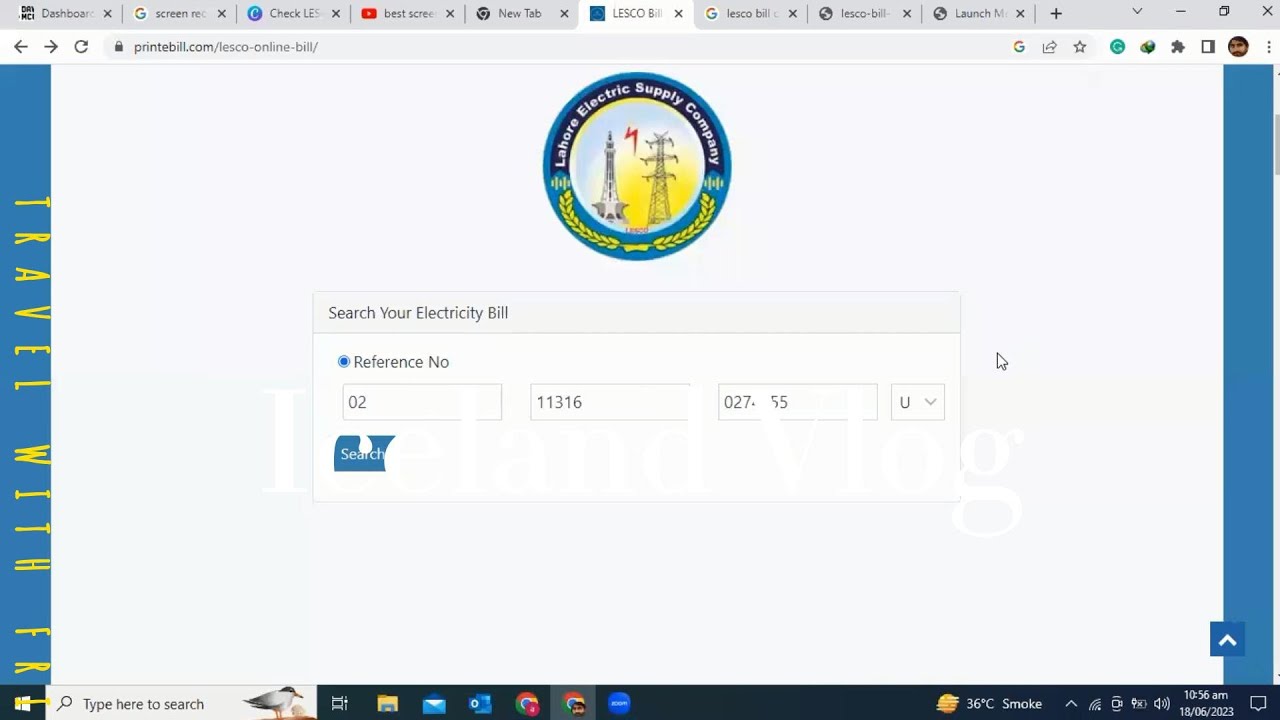
Task: Toggle the browser side panel
Action: pyautogui.click(x=1208, y=47)
